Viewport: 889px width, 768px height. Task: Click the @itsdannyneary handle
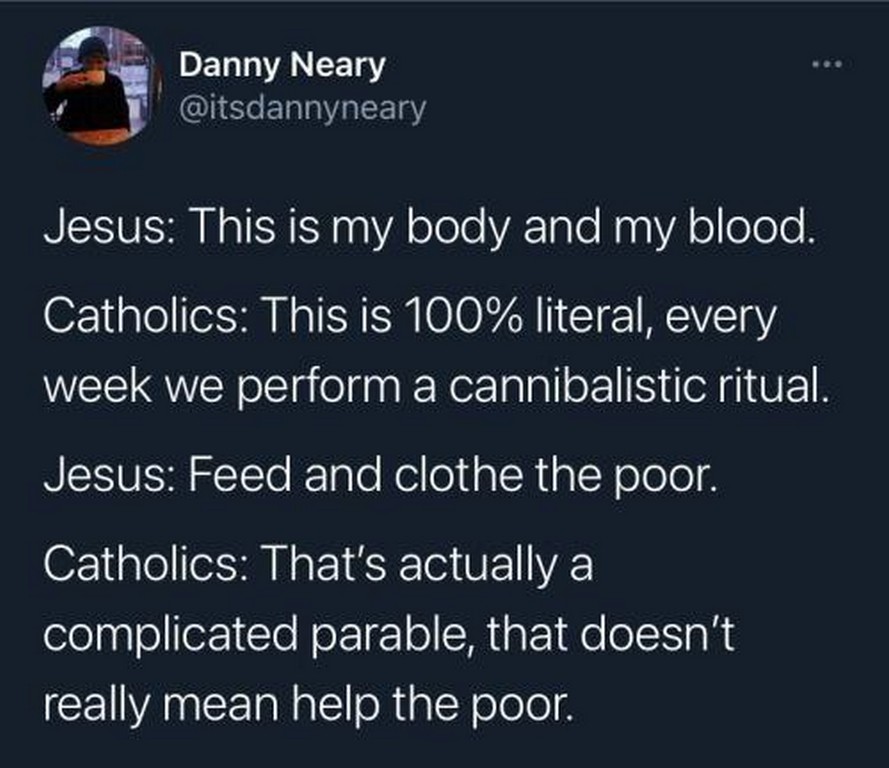click(303, 104)
